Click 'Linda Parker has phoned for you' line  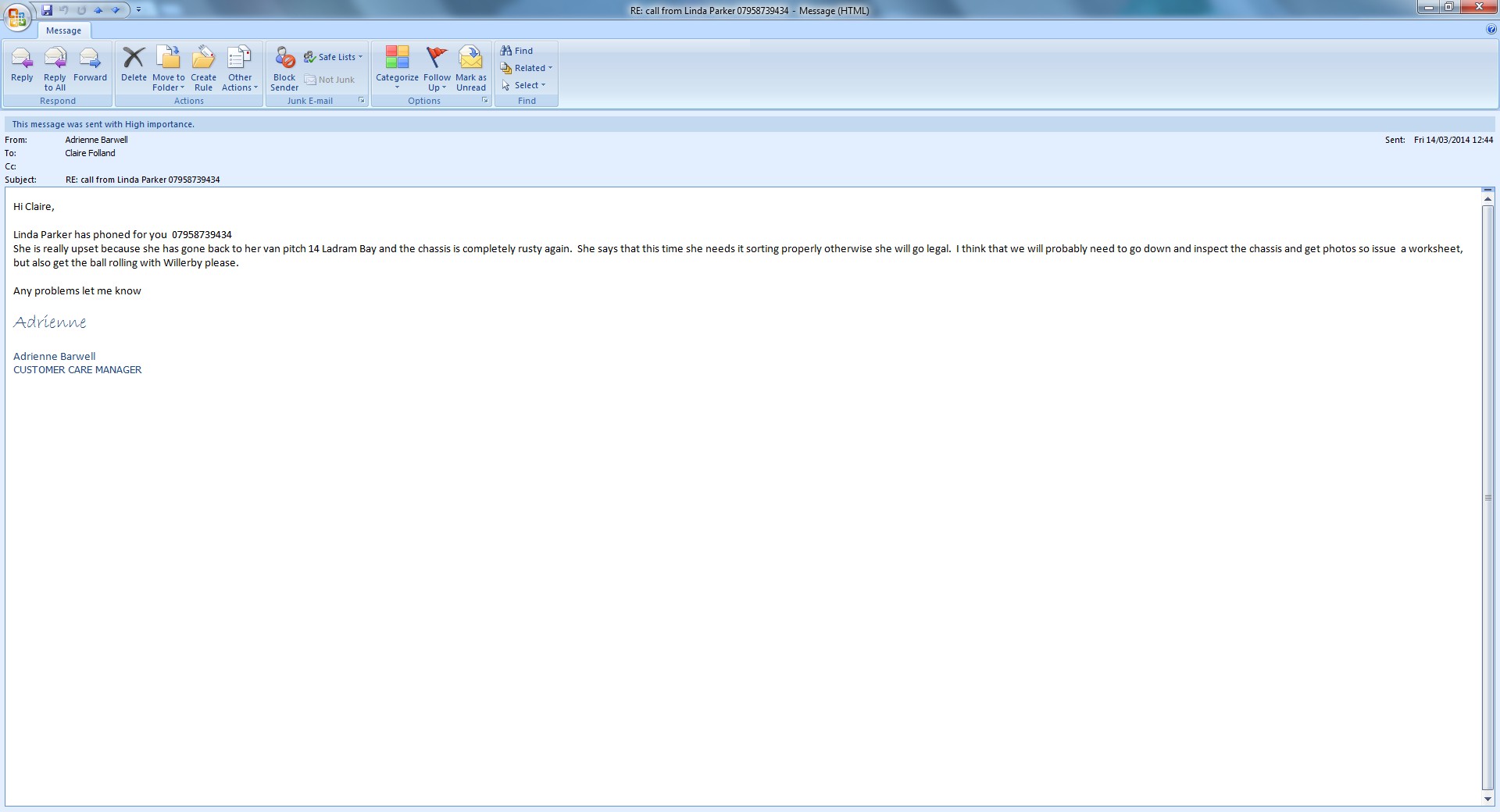pos(123,234)
